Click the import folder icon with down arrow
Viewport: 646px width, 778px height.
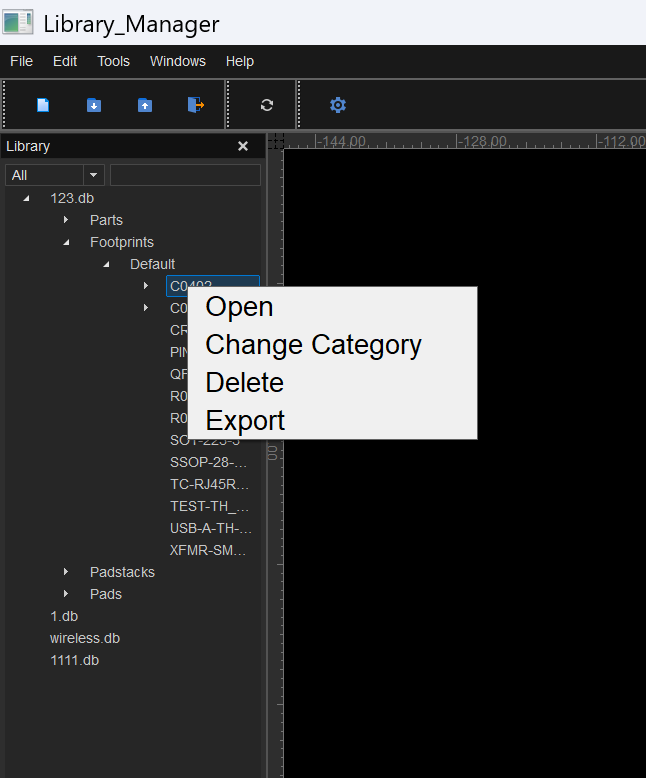[94, 105]
